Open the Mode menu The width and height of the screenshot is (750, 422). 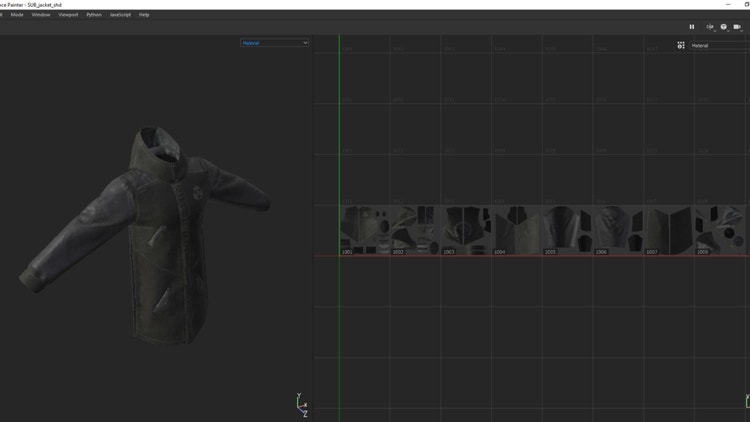point(17,15)
